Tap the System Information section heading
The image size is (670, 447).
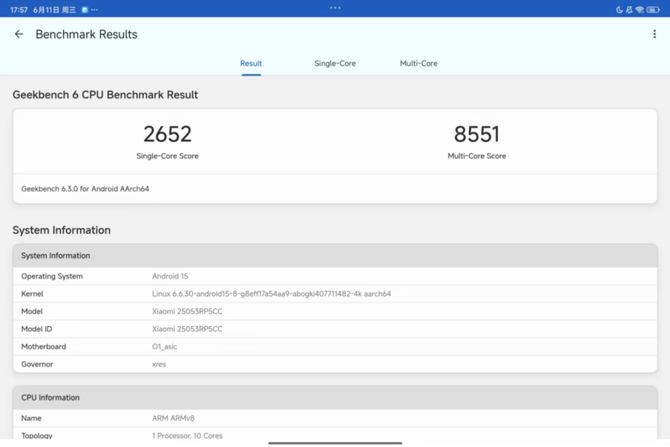pos(62,230)
